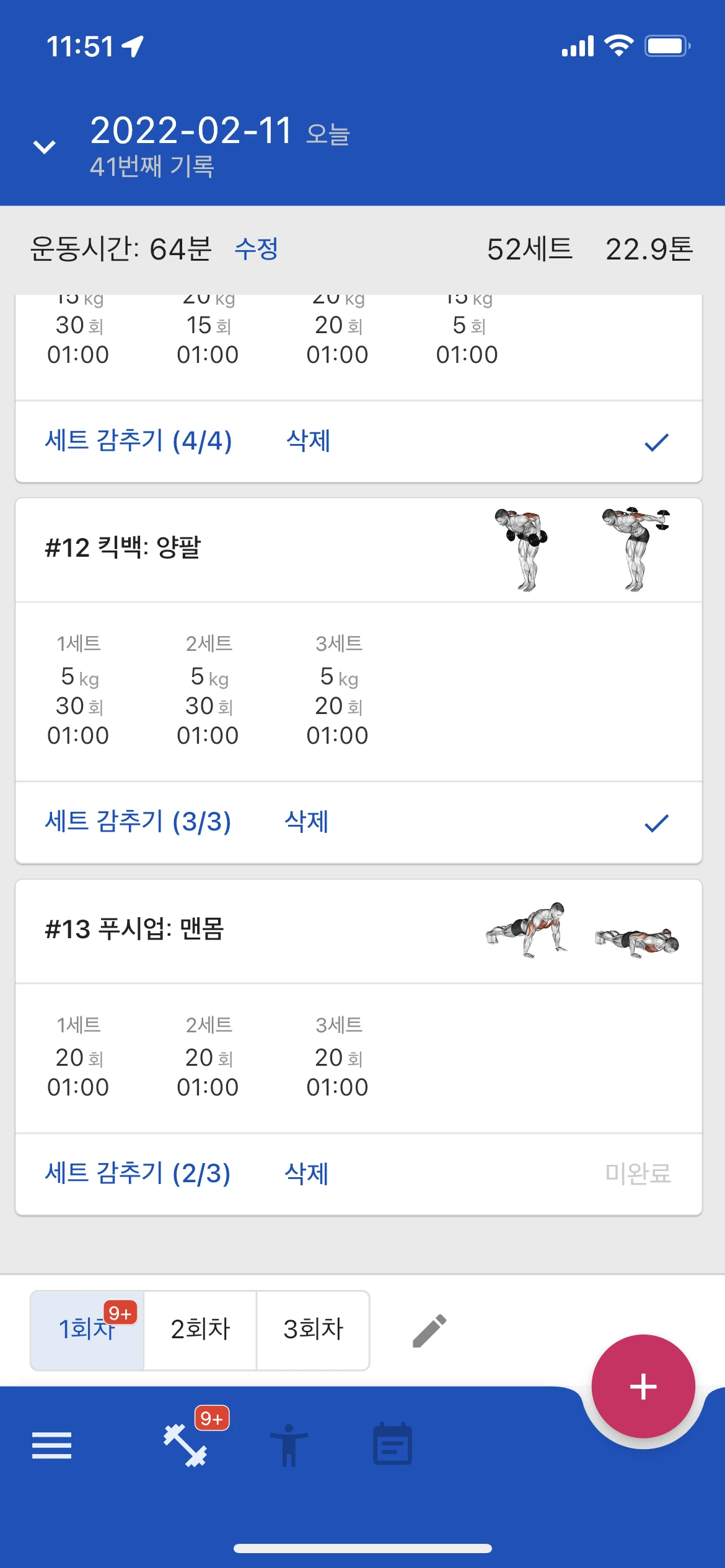The width and height of the screenshot is (725, 1568).
Task: Expand the date dropdown chevron
Action: click(x=44, y=147)
